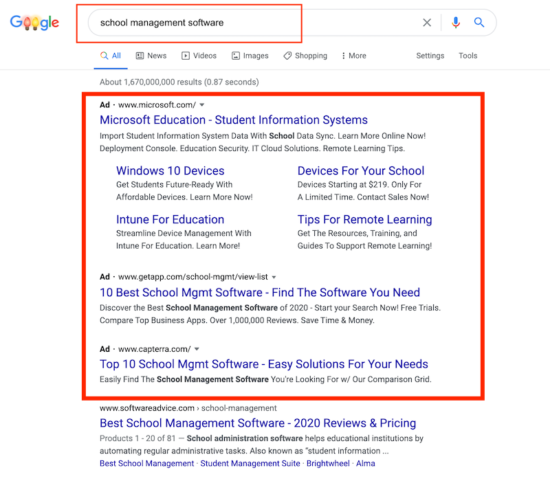
Task: Submit search using the magnifying glass icon
Action: pyautogui.click(x=479, y=22)
